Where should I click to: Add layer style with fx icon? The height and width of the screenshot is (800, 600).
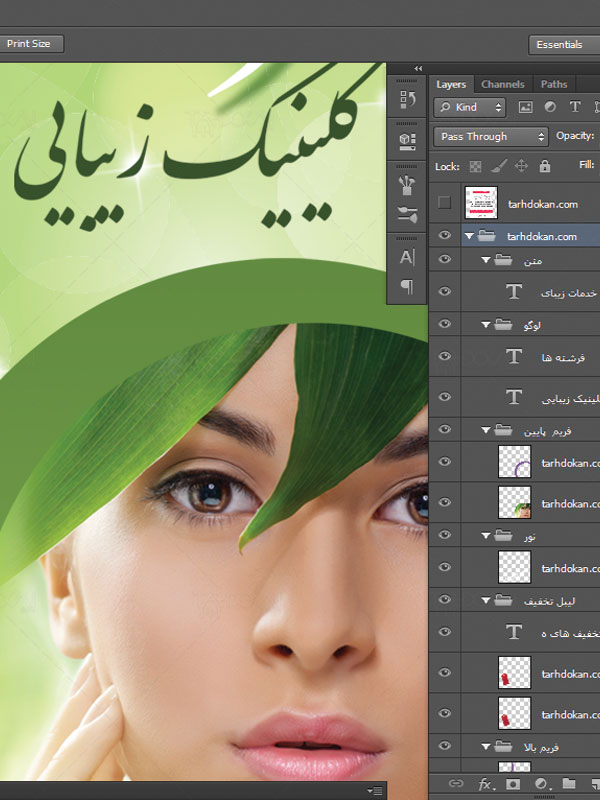(x=485, y=784)
